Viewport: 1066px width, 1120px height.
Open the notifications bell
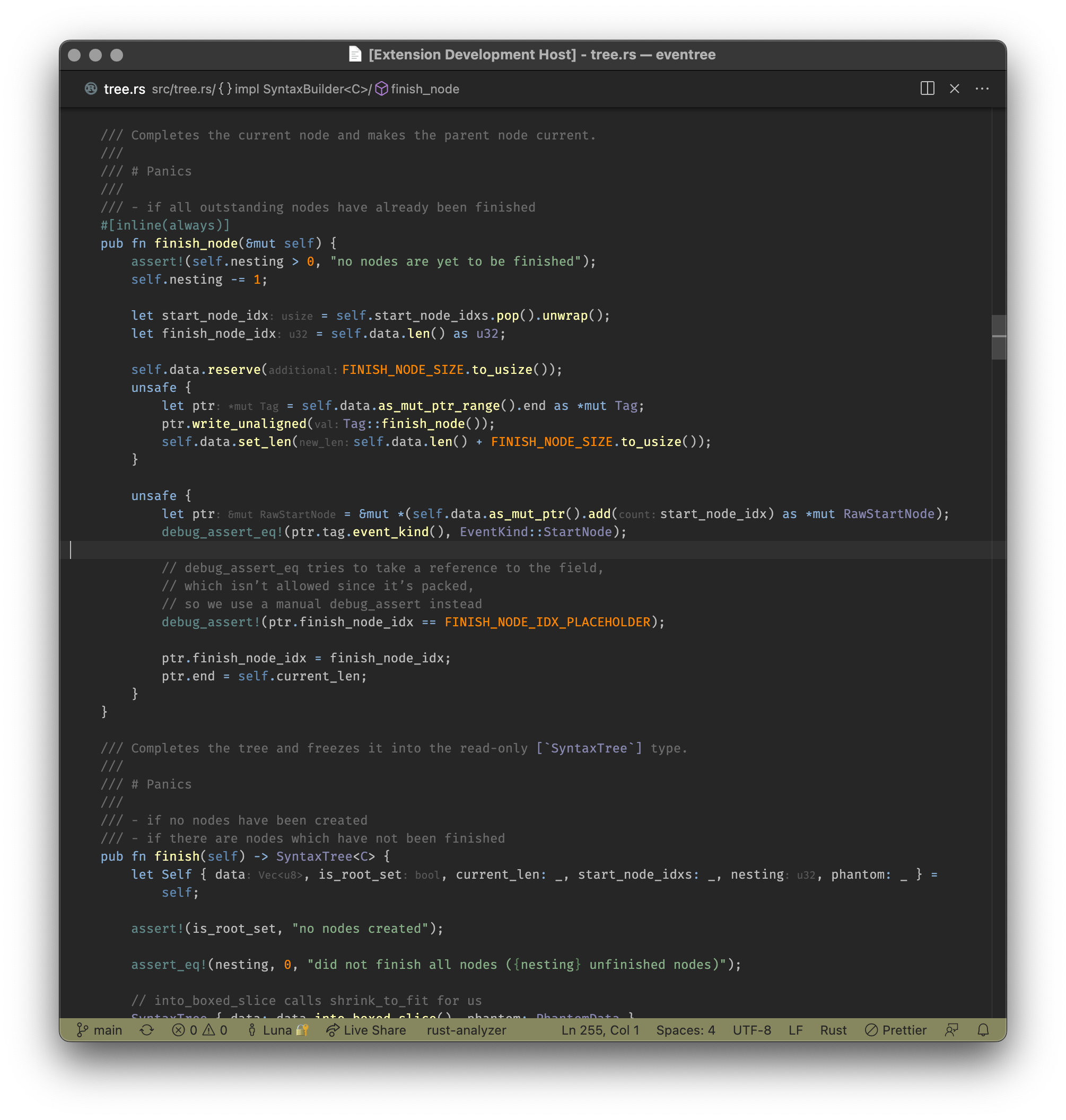click(983, 1030)
